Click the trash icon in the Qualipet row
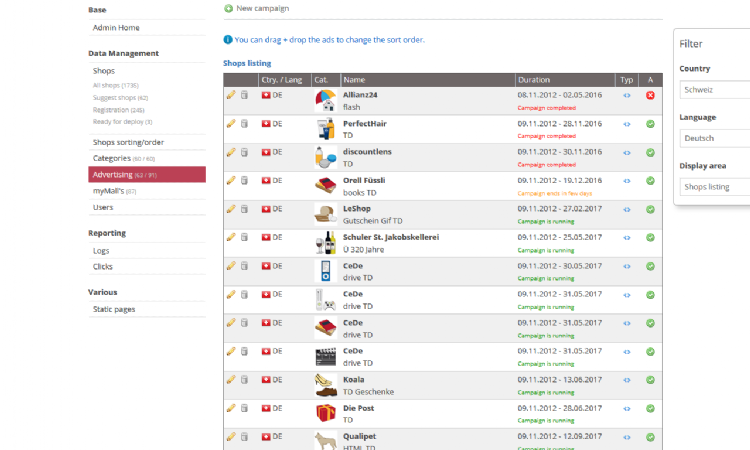Image resolution: width=750 pixels, height=450 pixels. point(244,437)
